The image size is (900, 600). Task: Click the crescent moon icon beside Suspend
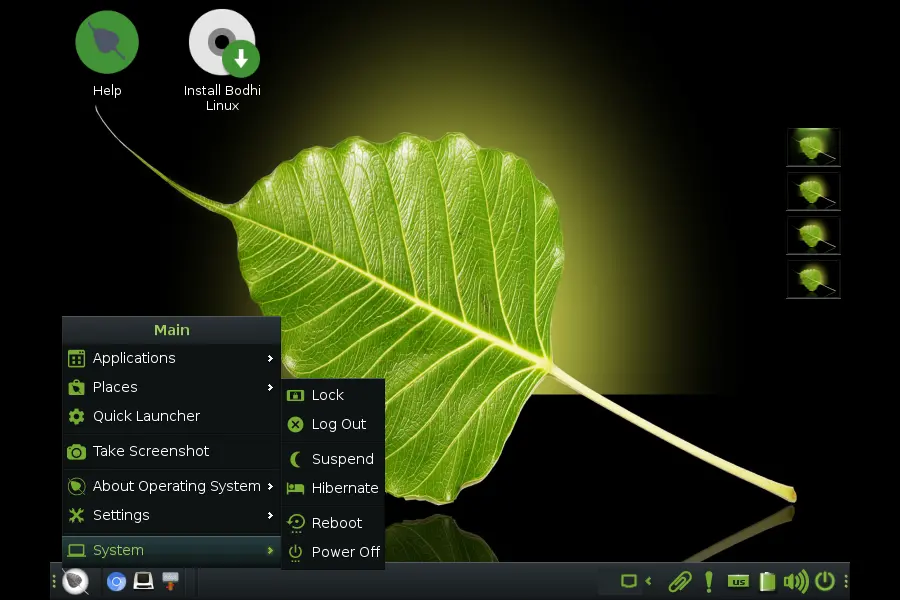(295, 459)
